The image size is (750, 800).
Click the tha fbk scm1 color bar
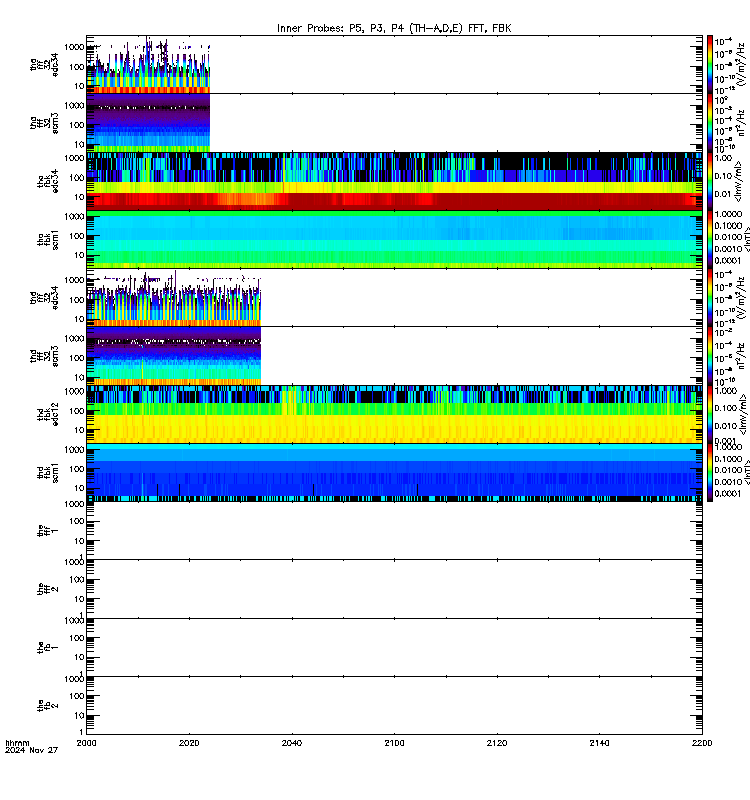[x=710, y=239]
